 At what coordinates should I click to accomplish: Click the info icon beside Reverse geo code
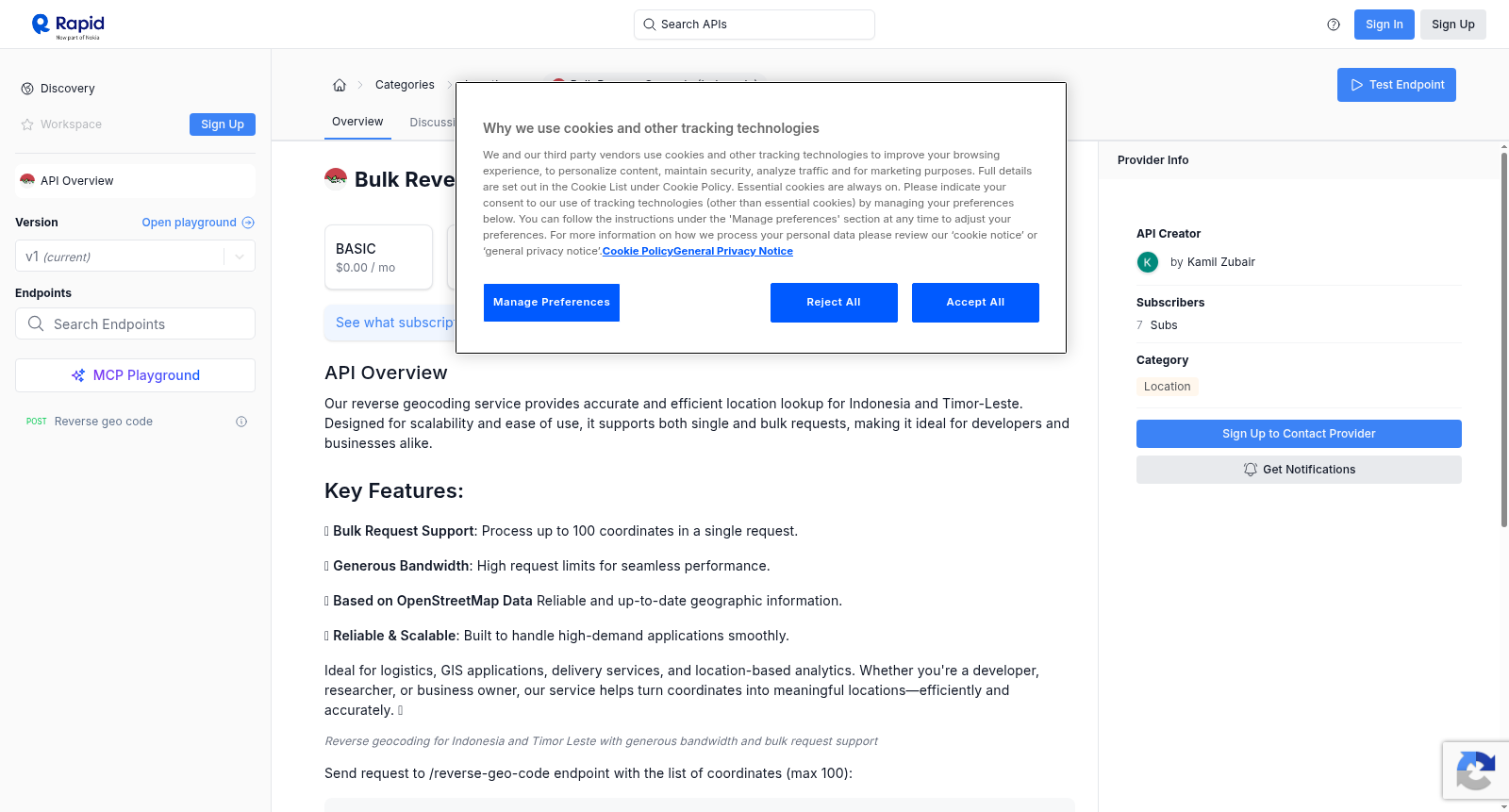[241, 422]
